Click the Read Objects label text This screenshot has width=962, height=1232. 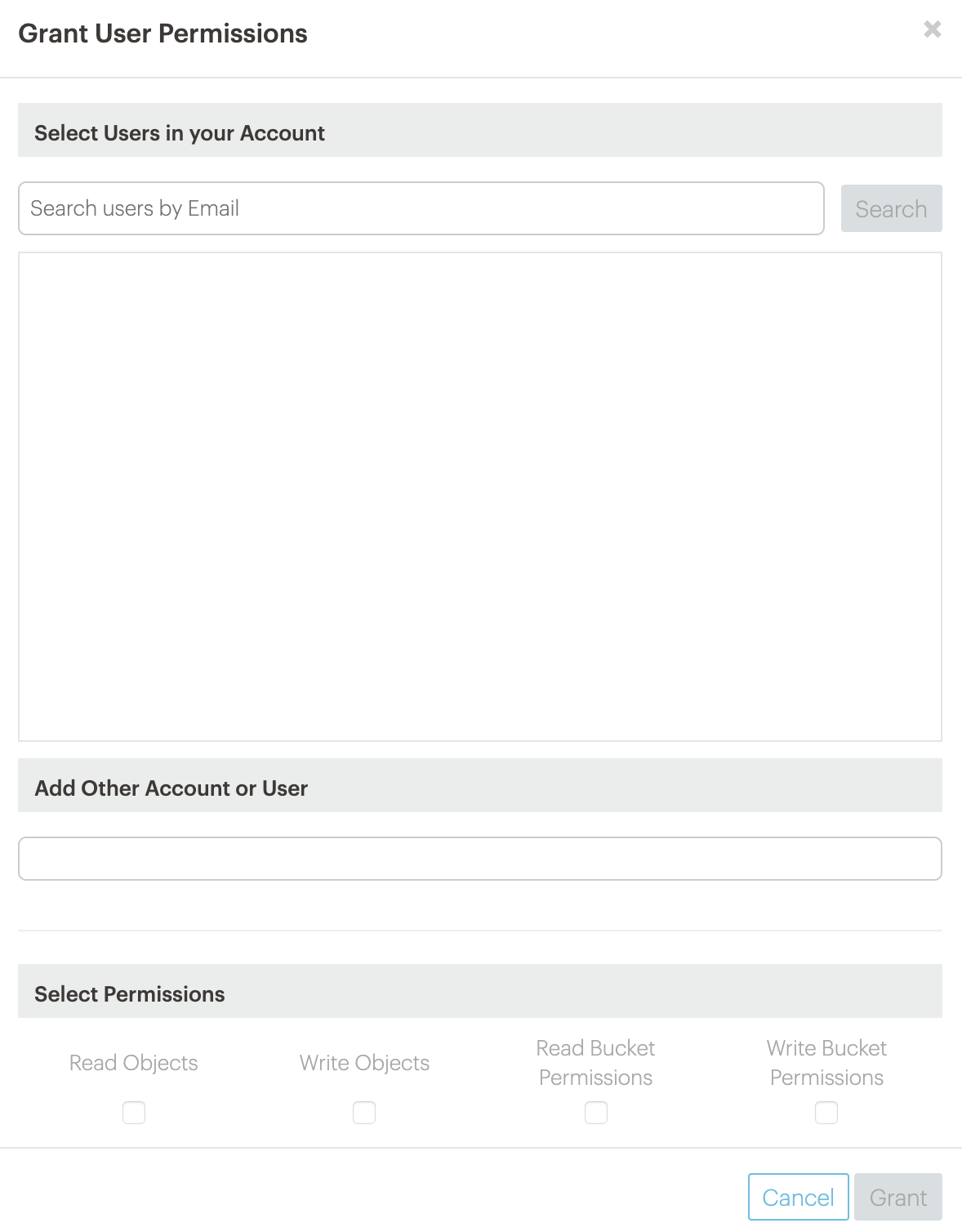134,1063
